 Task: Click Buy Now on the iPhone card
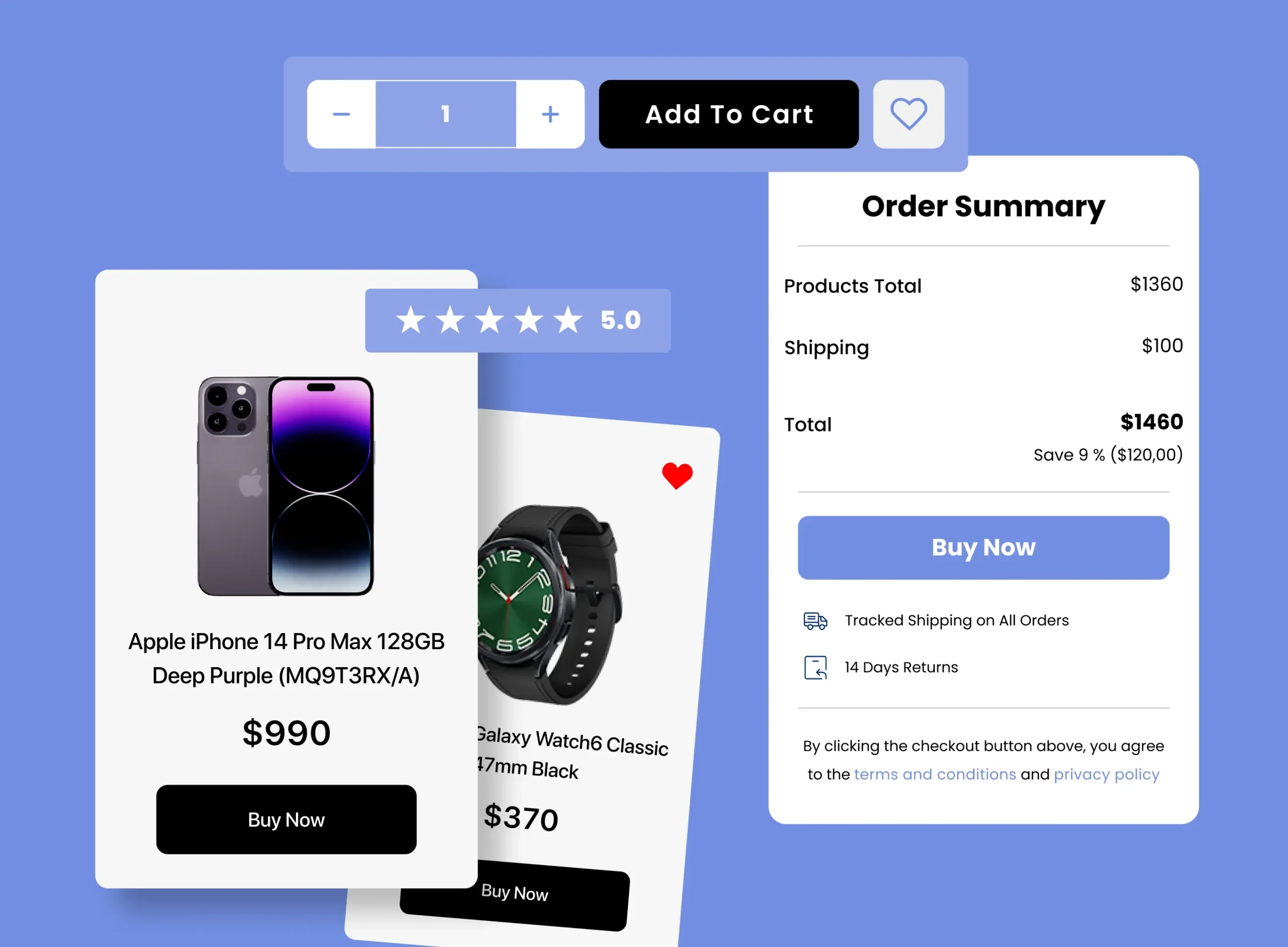286,819
